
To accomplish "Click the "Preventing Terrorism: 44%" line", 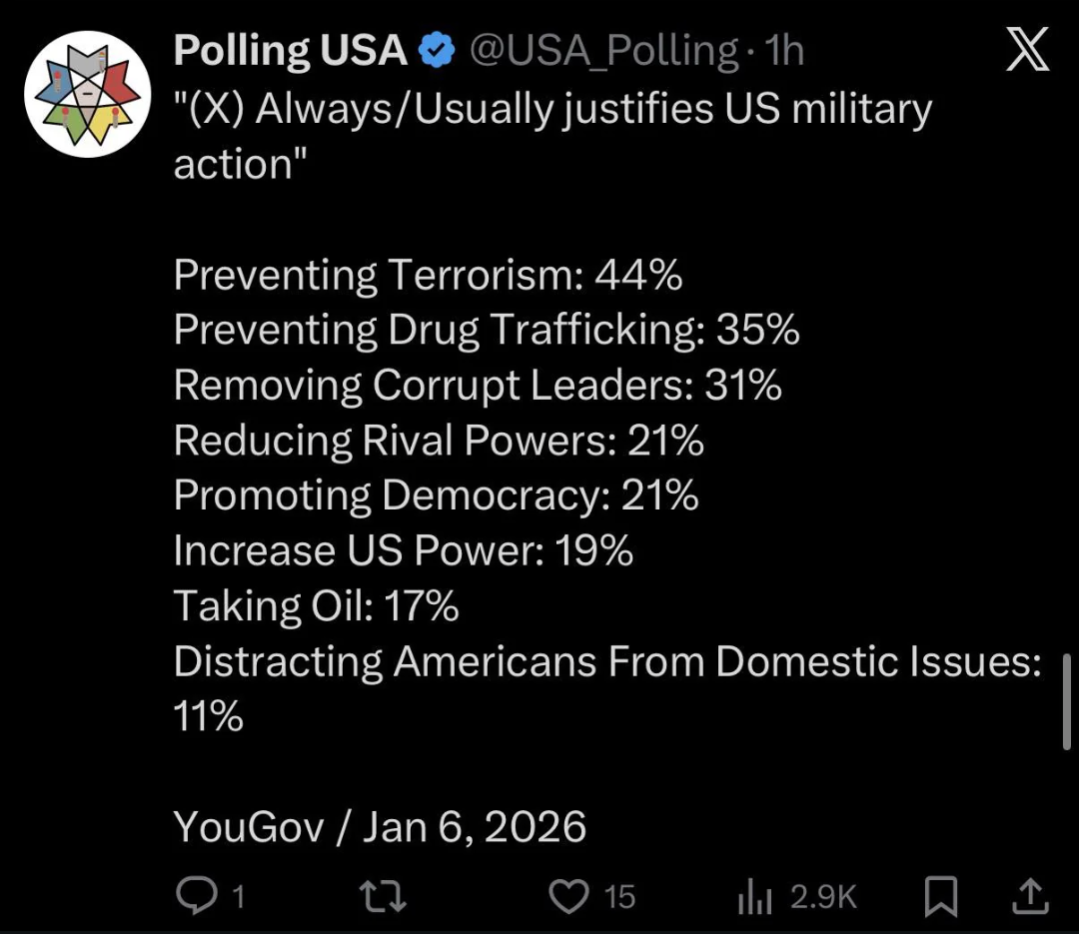I will click(x=428, y=275).
